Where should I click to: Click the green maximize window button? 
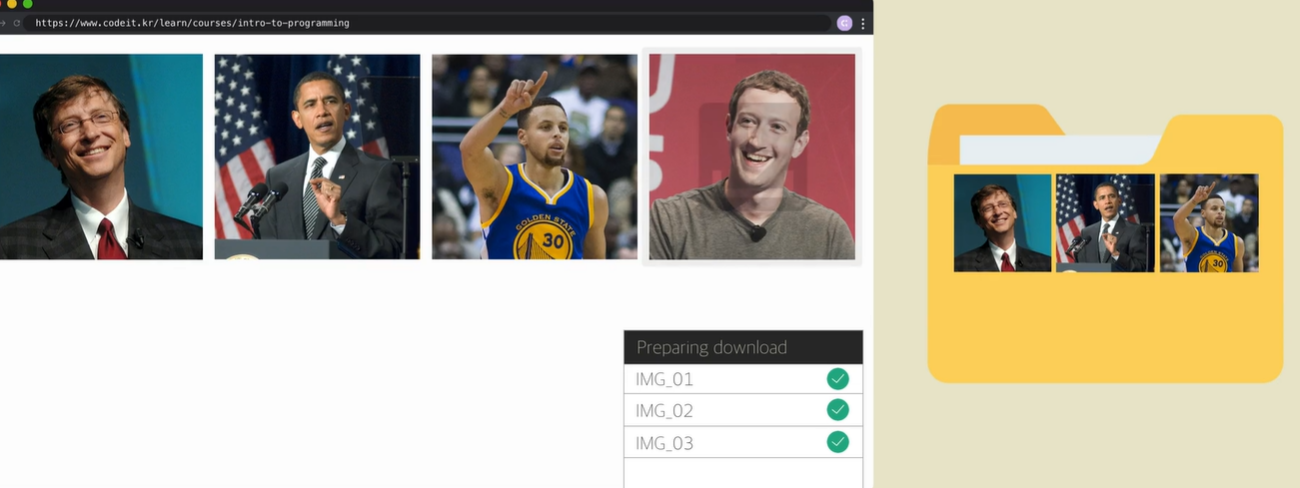[28, 4]
